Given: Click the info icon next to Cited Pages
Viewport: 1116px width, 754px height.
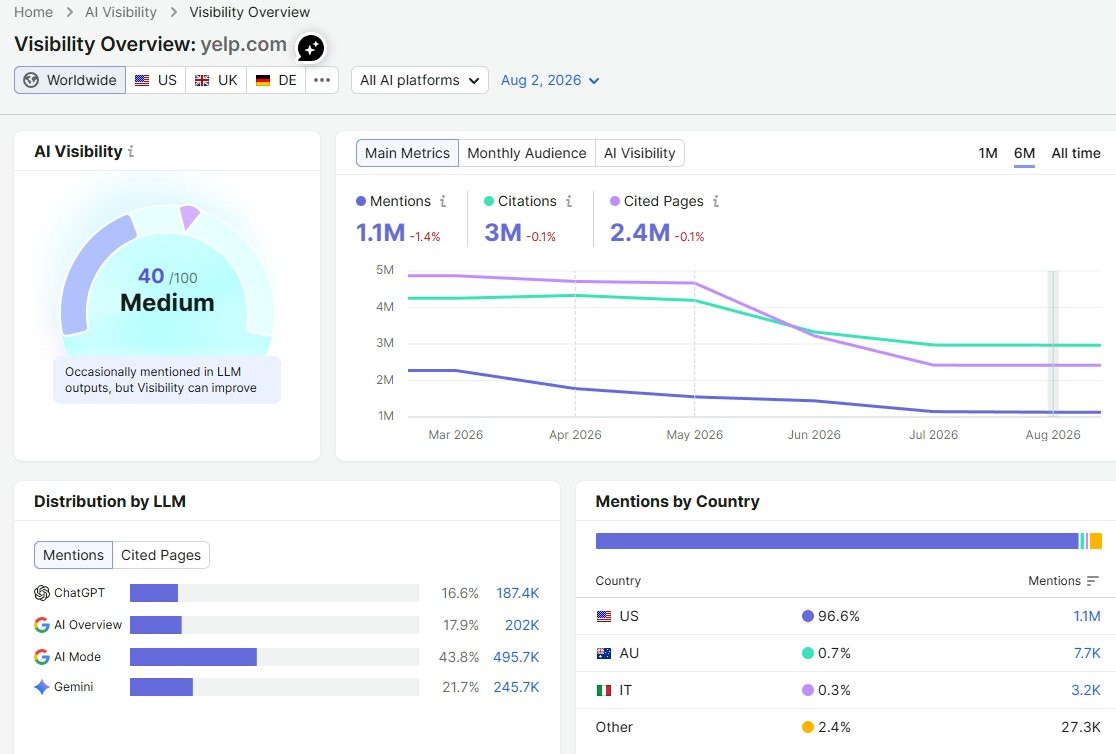Looking at the screenshot, I should click(x=716, y=201).
